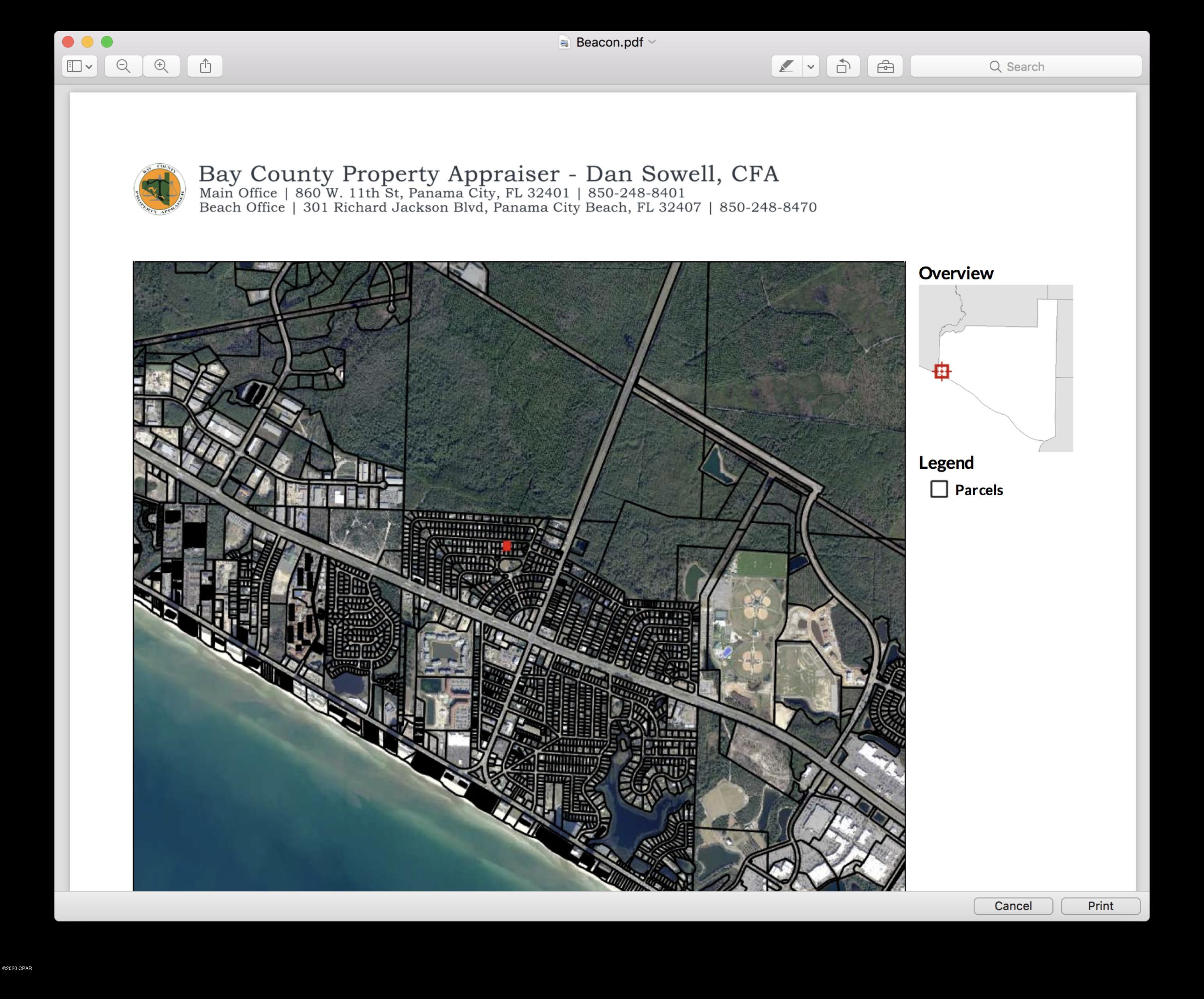1204x999 pixels.
Task: Click the magnifier icon in the Search field
Action: tap(995, 67)
